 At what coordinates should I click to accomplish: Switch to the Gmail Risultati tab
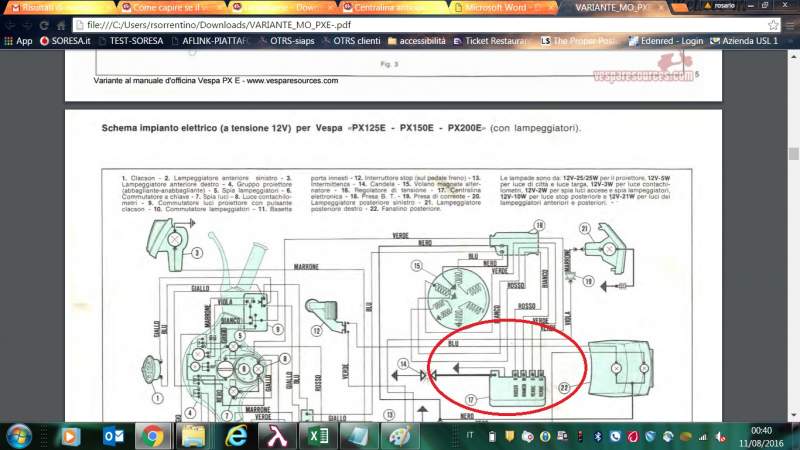click(59, 8)
